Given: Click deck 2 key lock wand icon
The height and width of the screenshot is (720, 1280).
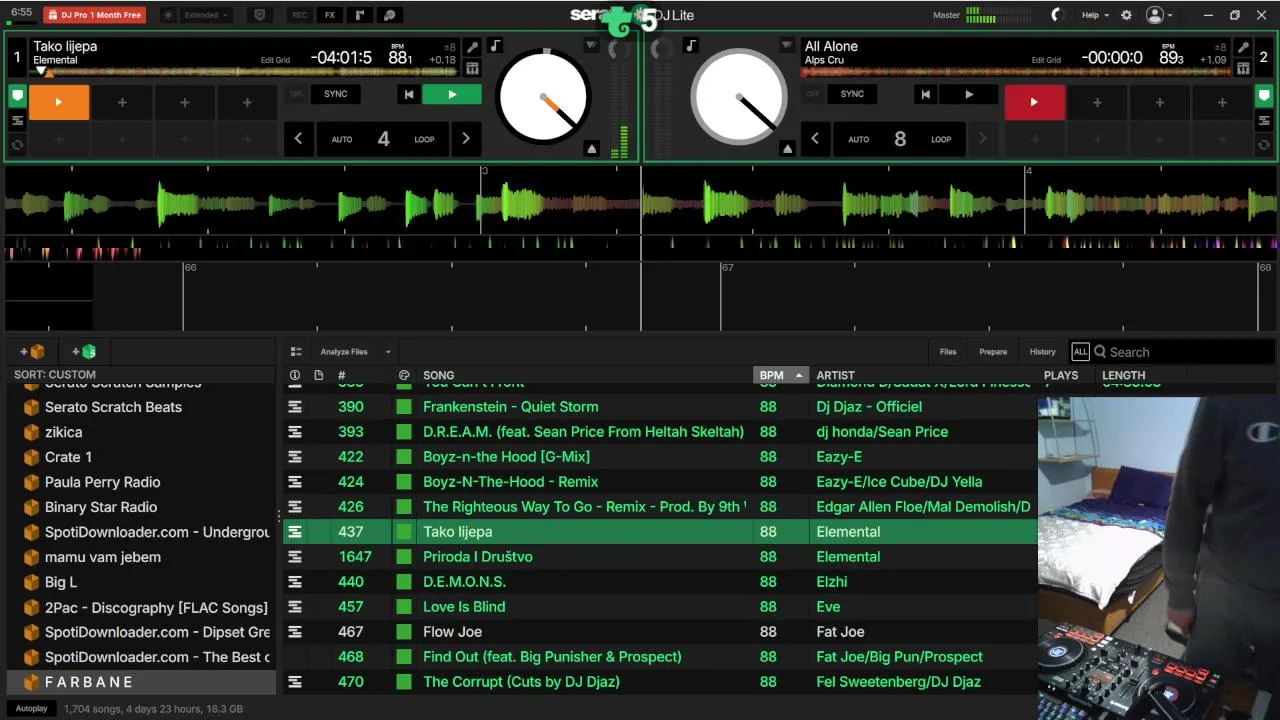Looking at the screenshot, I should (1243, 47).
